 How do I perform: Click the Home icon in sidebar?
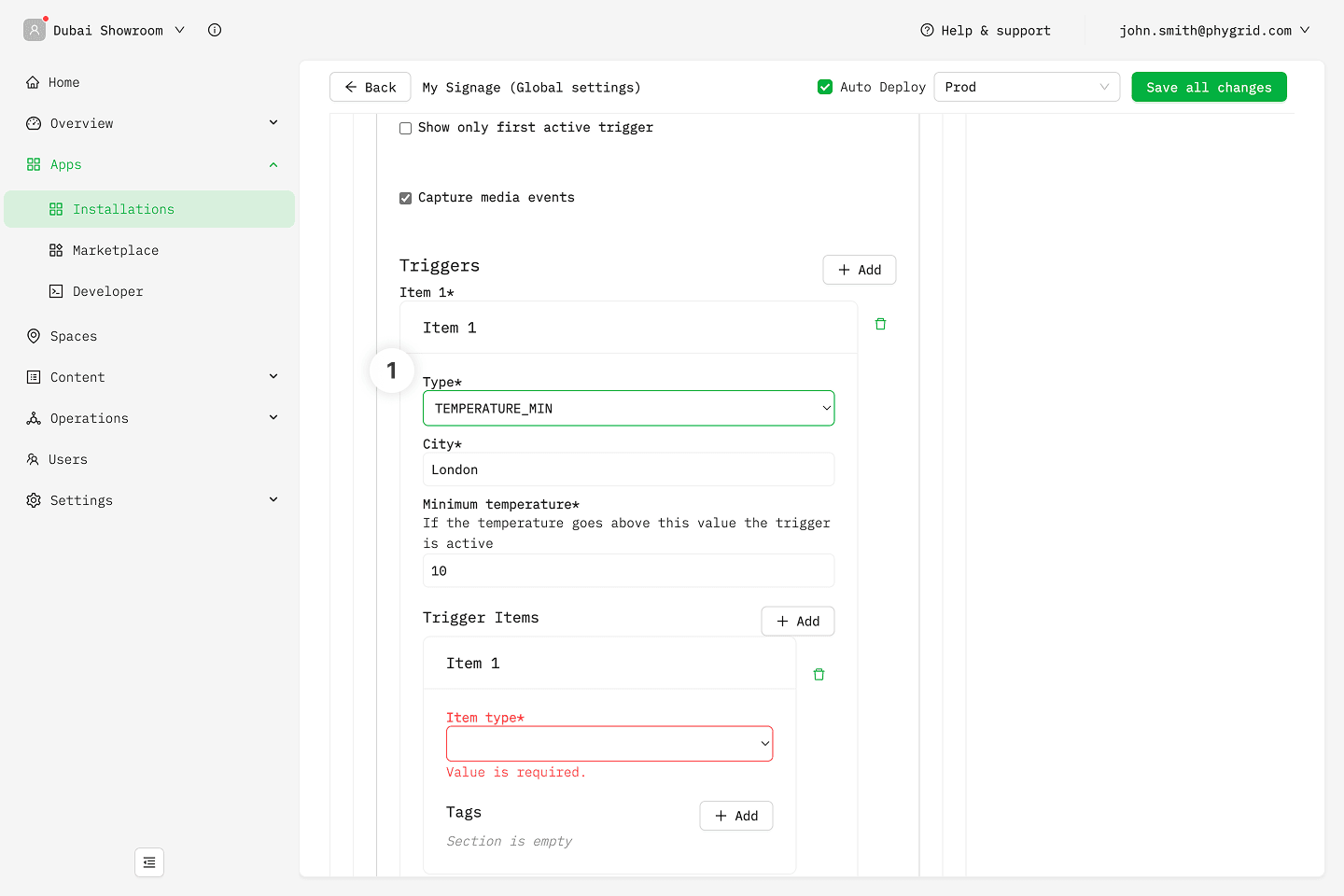(x=34, y=82)
